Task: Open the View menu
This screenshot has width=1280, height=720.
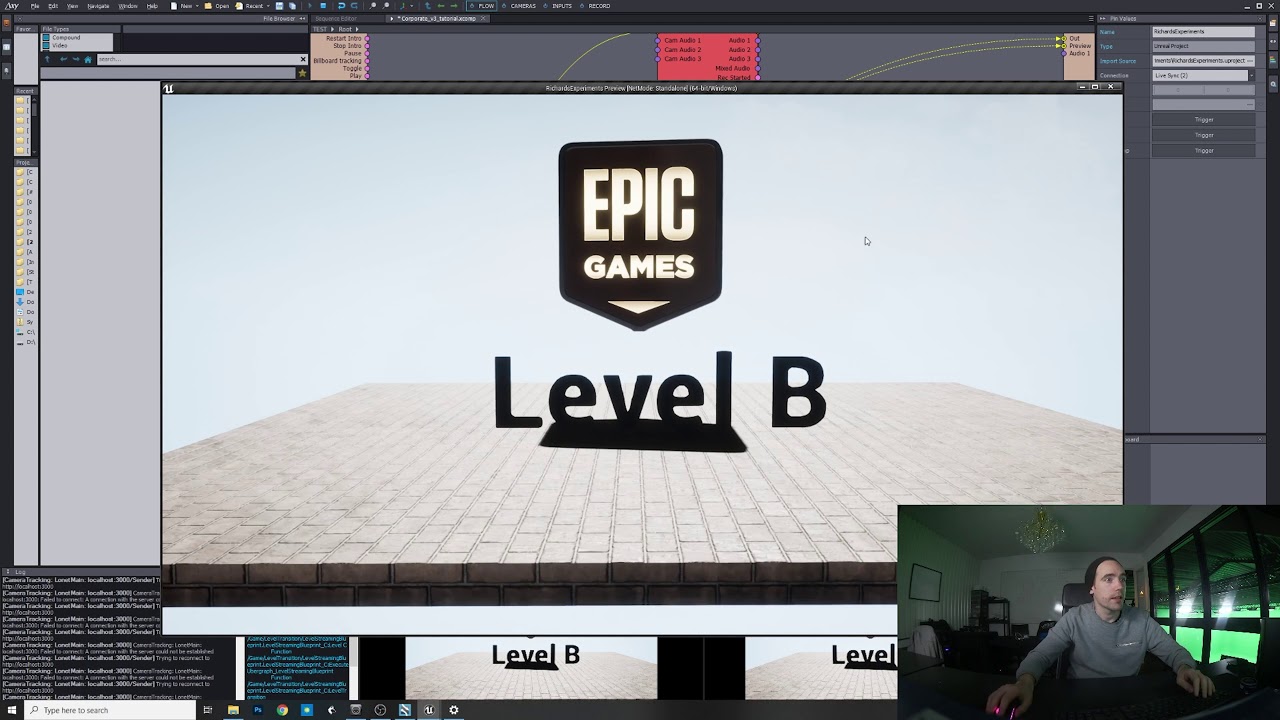Action: pos(72,6)
